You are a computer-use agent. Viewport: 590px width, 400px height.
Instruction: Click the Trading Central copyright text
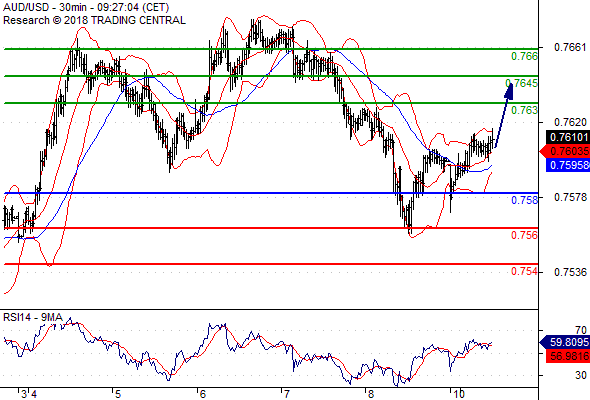tap(94, 20)
